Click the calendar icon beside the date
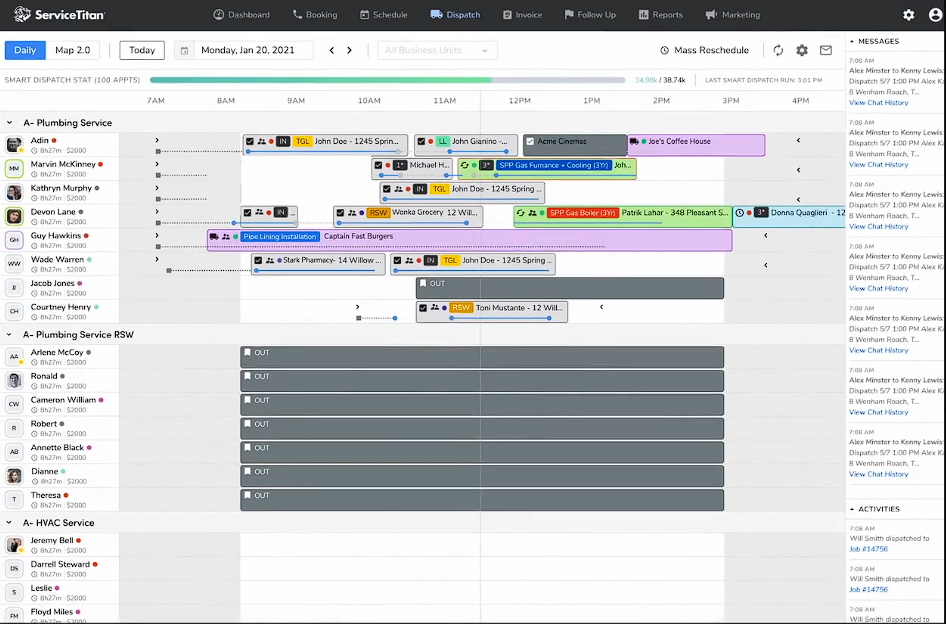 (x=185, y=51)
